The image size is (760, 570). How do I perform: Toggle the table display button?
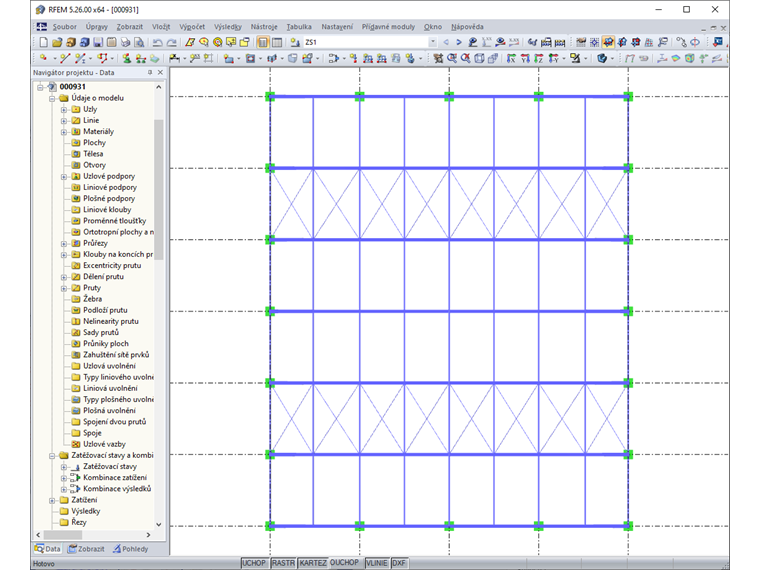[x=277, y=42]
